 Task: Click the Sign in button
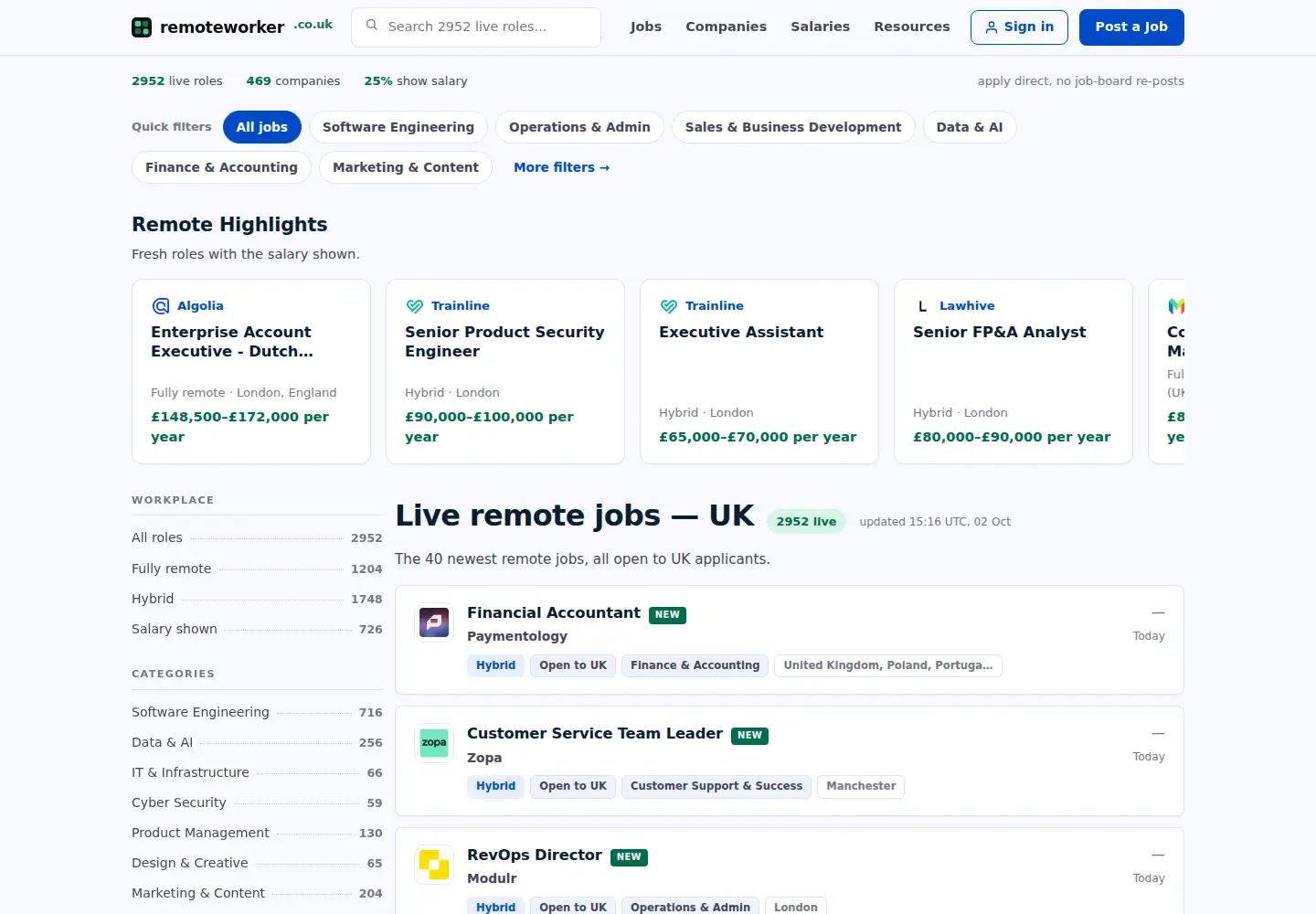(x=1019, y=27)
